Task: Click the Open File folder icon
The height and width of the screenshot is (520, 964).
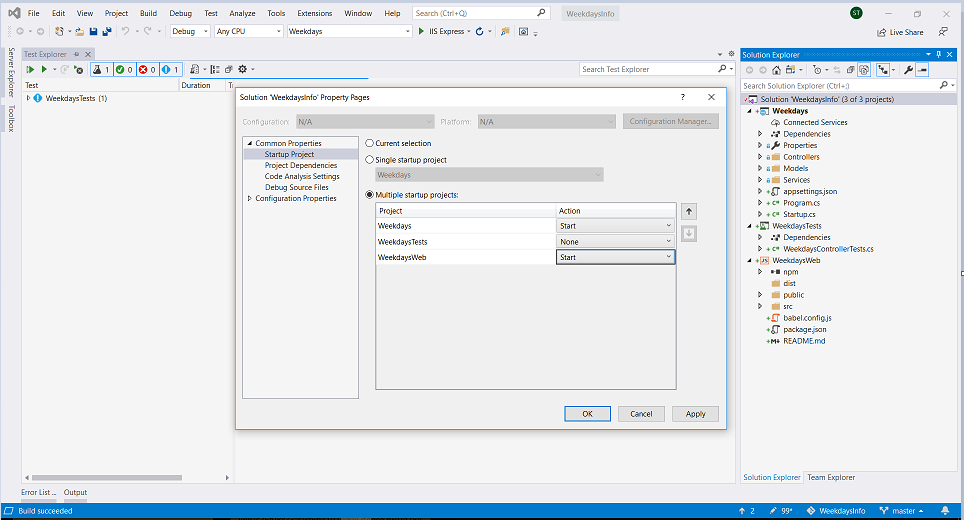Action: 80,31
